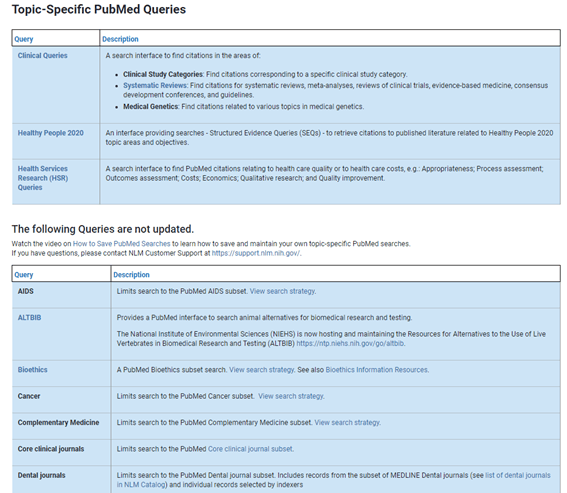Open the Systematic Reviews link
Screen dimensions: 567x493
155,85
